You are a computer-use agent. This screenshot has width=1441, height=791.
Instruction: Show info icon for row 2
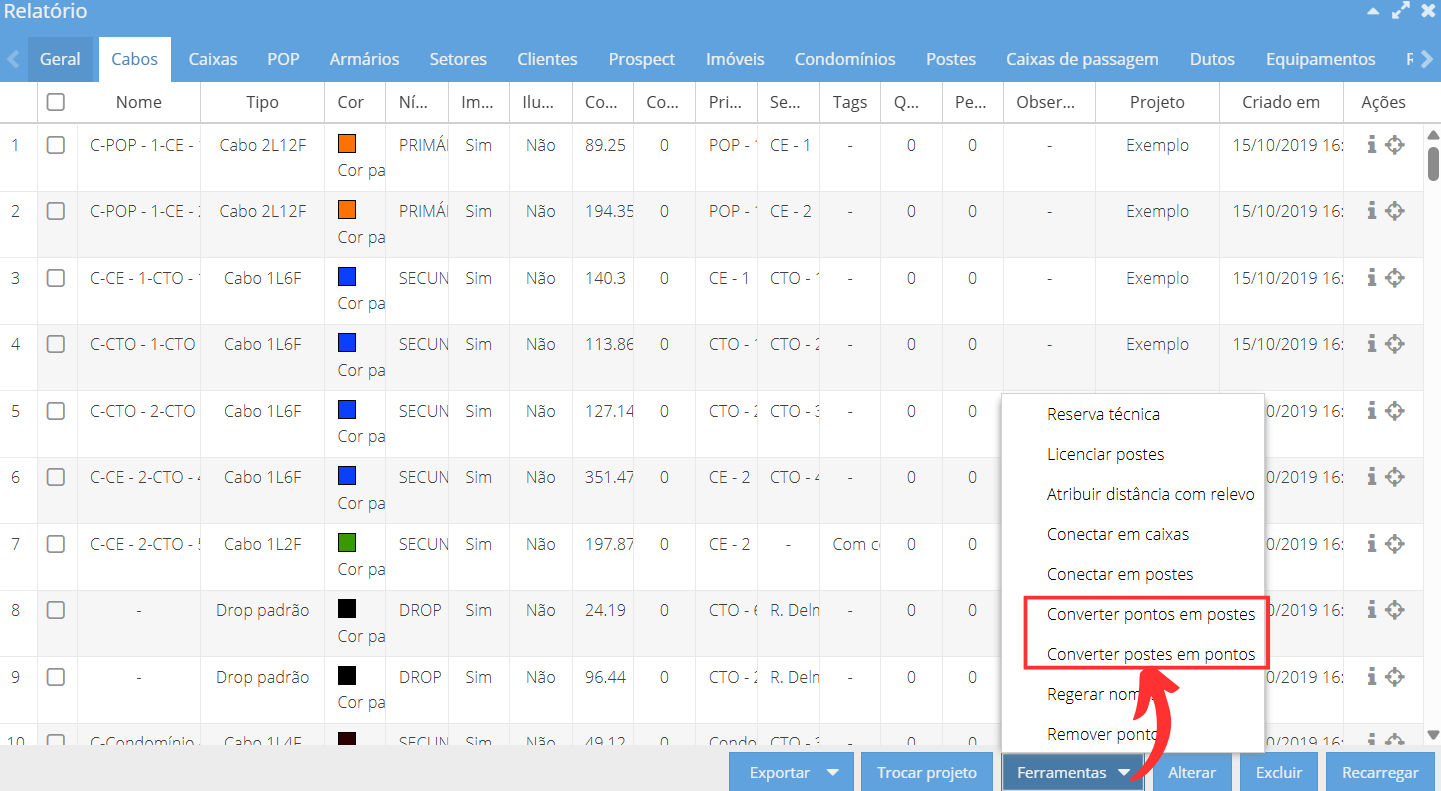[1372, 211]
